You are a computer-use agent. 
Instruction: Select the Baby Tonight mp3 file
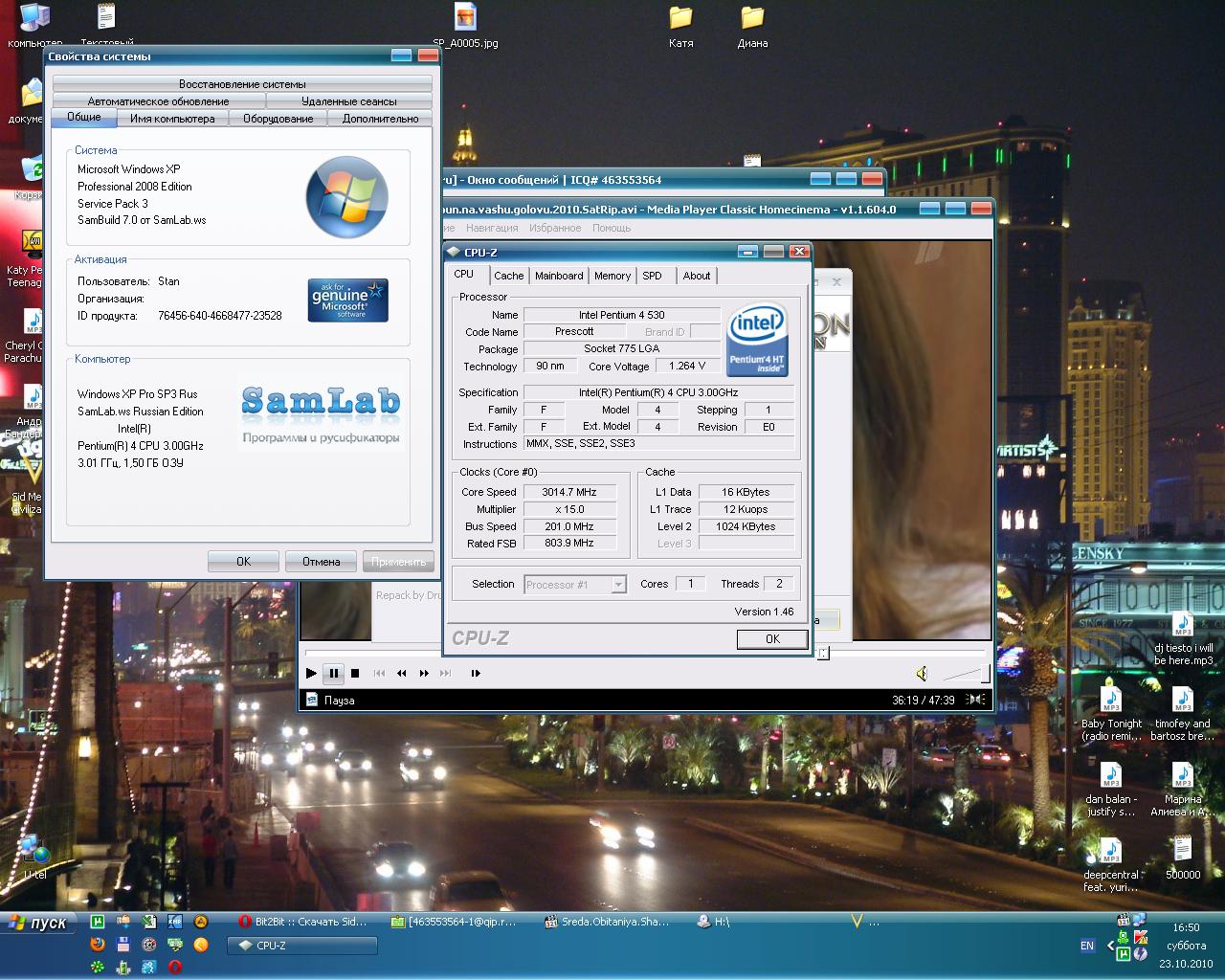[x=1111, y=715]
